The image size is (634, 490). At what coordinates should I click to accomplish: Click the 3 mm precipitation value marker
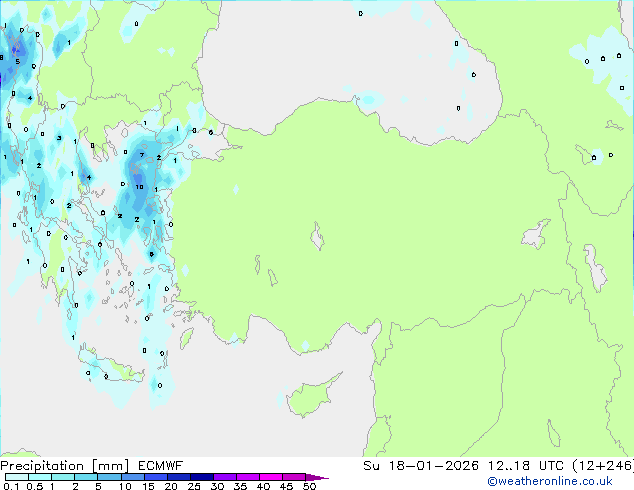click(x=59, y=138)
